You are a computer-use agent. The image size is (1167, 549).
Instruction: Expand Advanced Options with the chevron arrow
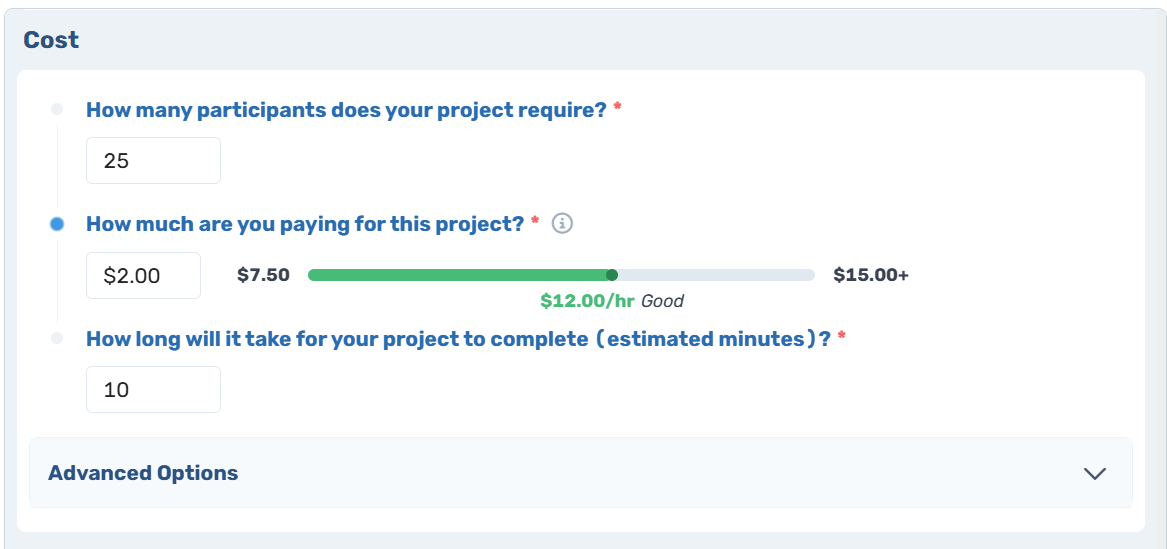click(x=1095, y=473)
